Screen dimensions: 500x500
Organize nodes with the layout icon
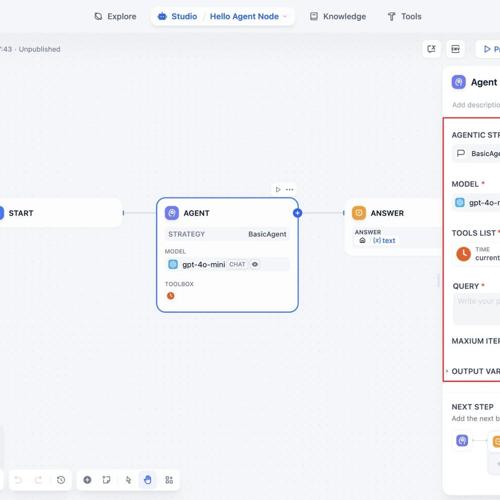(x=169, y=480)
